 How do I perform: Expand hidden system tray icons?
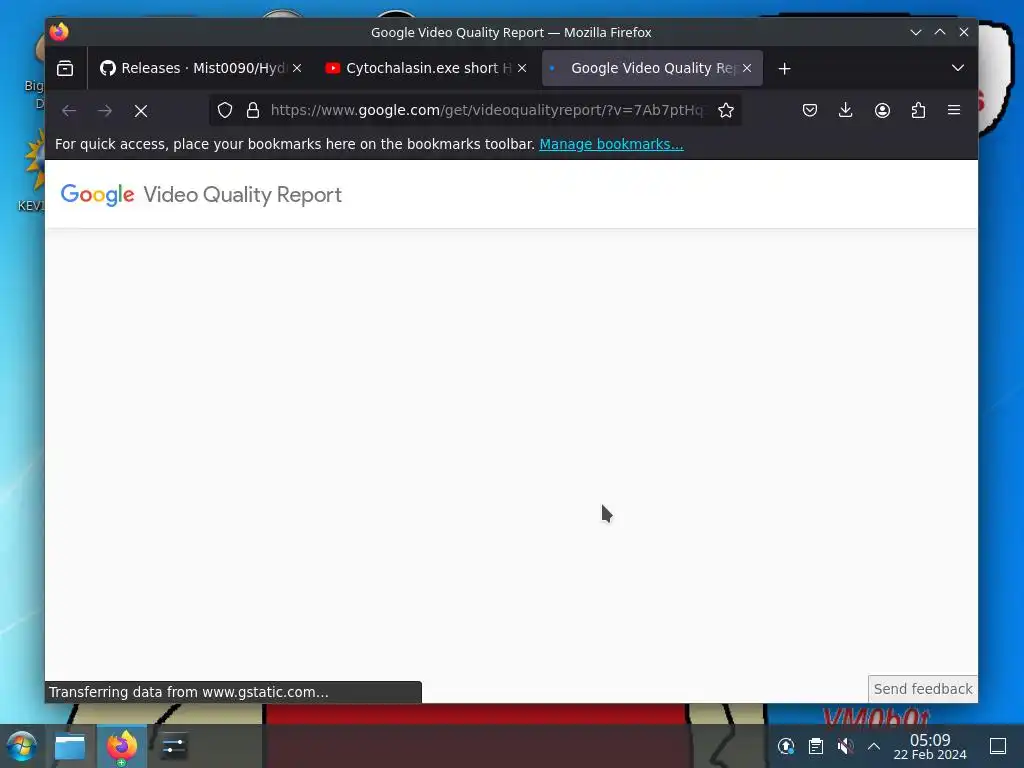pos(874,746)
